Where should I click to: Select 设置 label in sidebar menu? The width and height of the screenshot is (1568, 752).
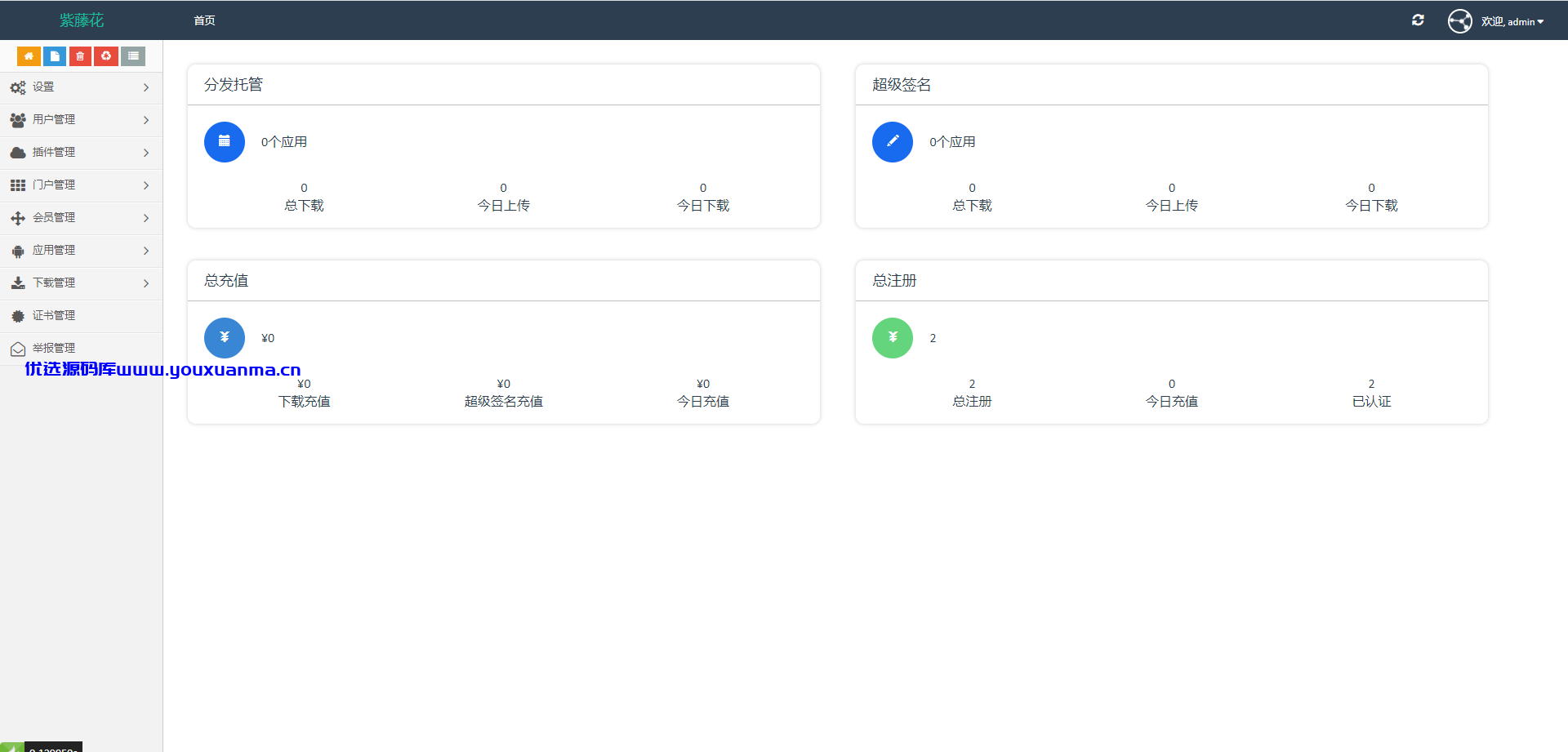[x=43, y=87]
